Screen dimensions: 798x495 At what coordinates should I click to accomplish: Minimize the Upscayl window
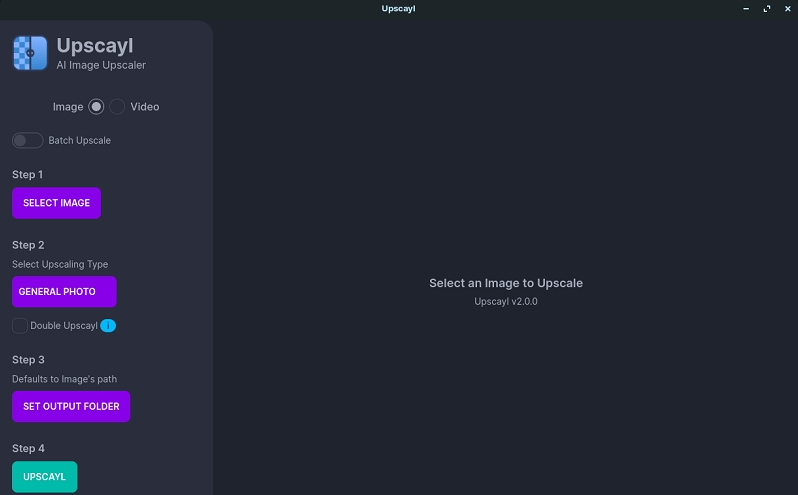746,9
